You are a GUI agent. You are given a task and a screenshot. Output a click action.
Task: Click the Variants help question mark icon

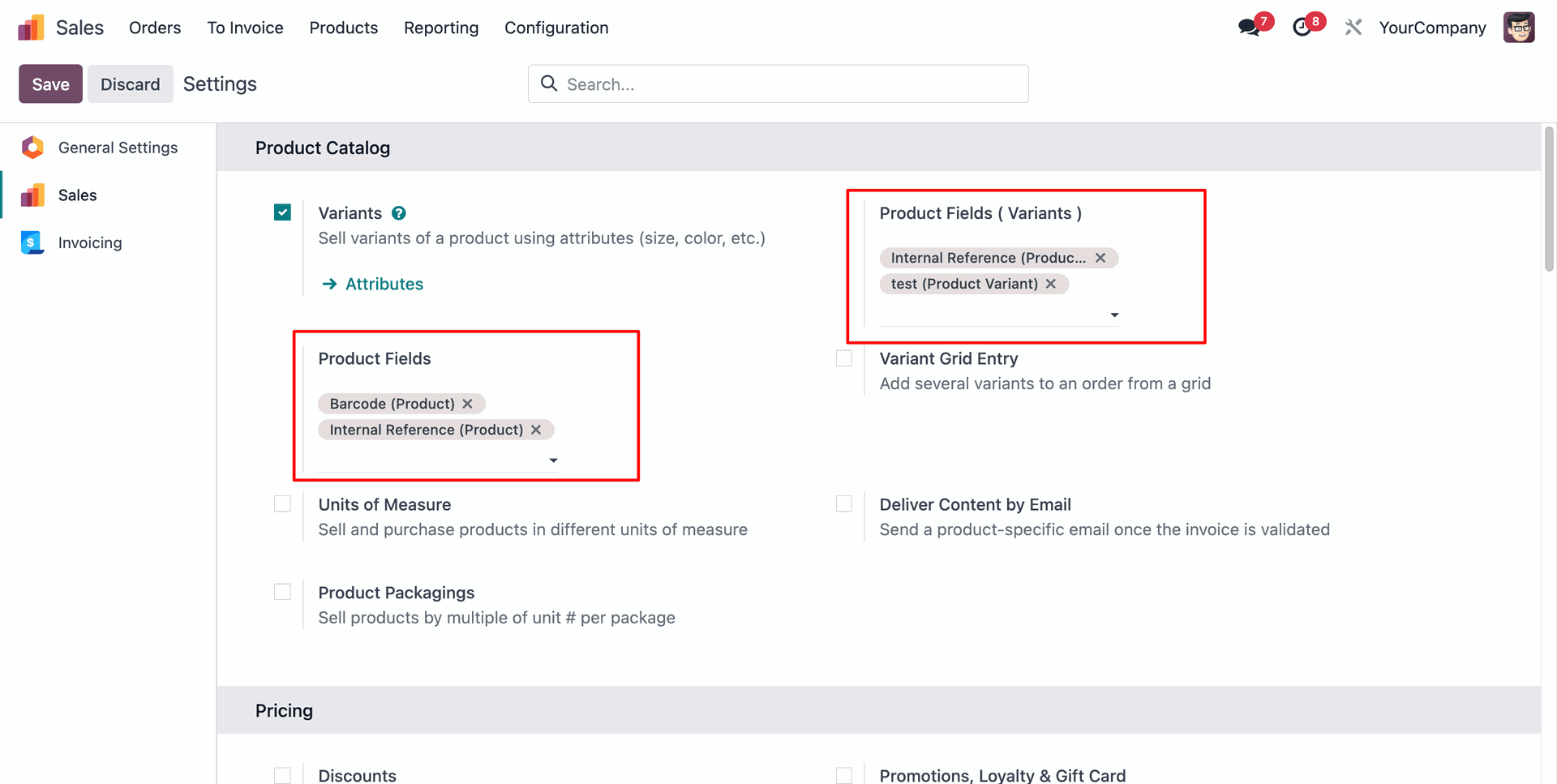tap(399, 213)
